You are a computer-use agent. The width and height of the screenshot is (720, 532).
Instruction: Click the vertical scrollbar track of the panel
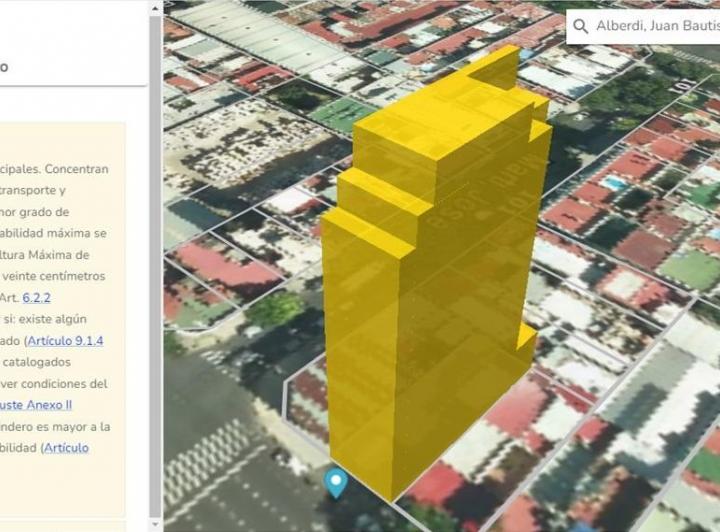[155, 300]
